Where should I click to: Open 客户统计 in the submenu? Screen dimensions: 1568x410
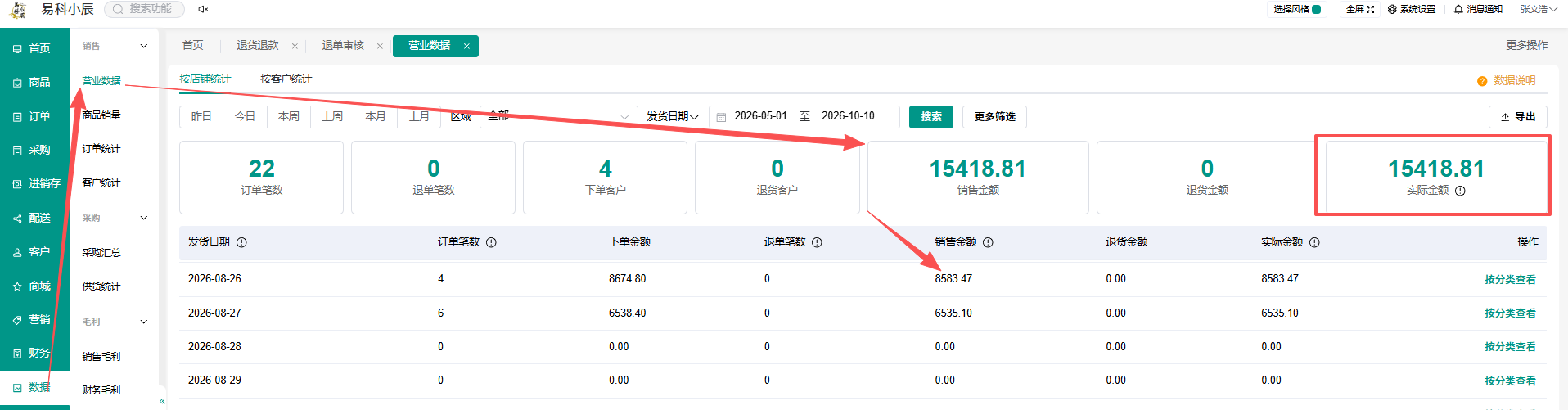point(101,182)
